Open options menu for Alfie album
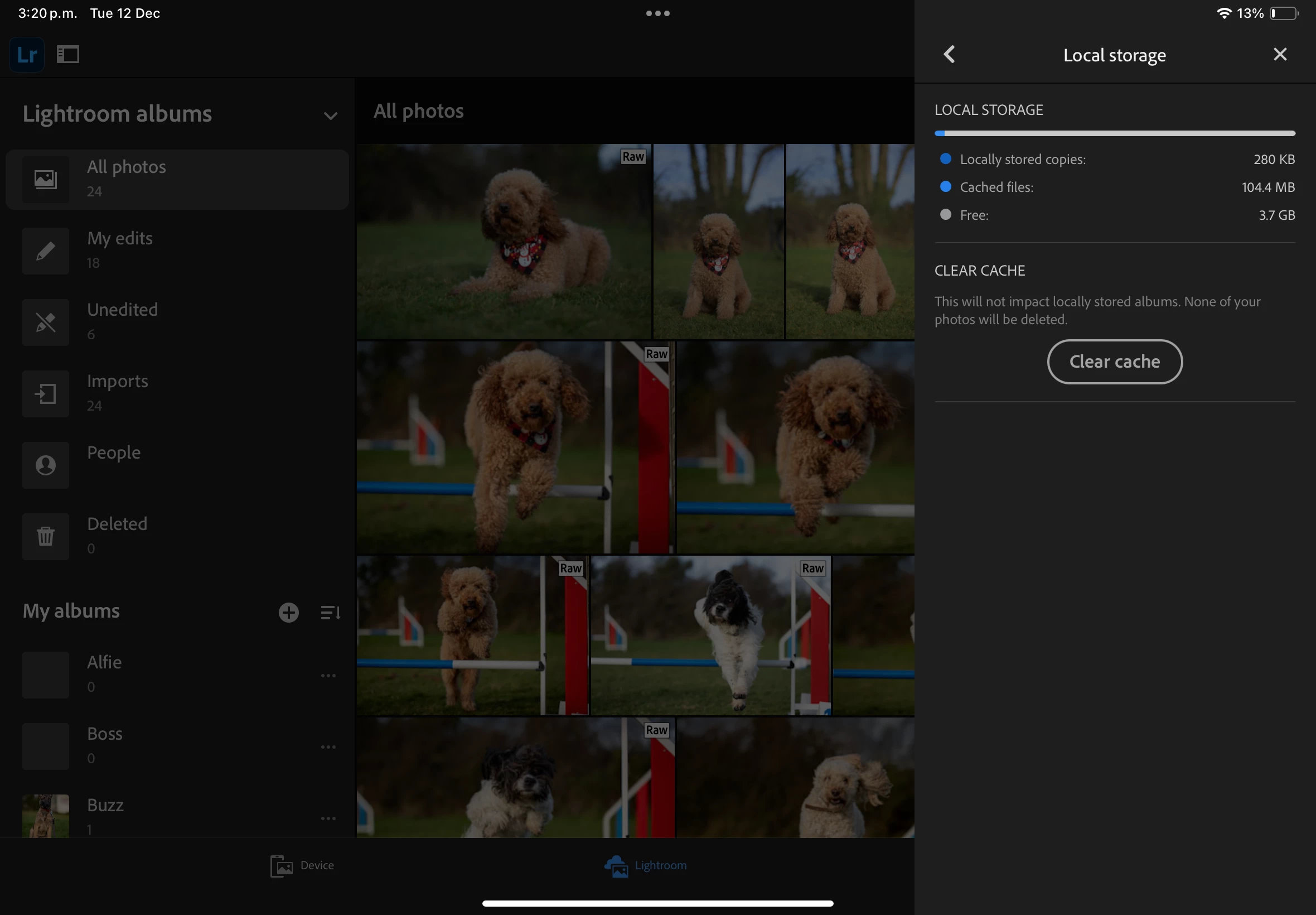Image resolution: width=1316 pixels, height=915 pixels. pyautogui.click(x=328, y=675)
